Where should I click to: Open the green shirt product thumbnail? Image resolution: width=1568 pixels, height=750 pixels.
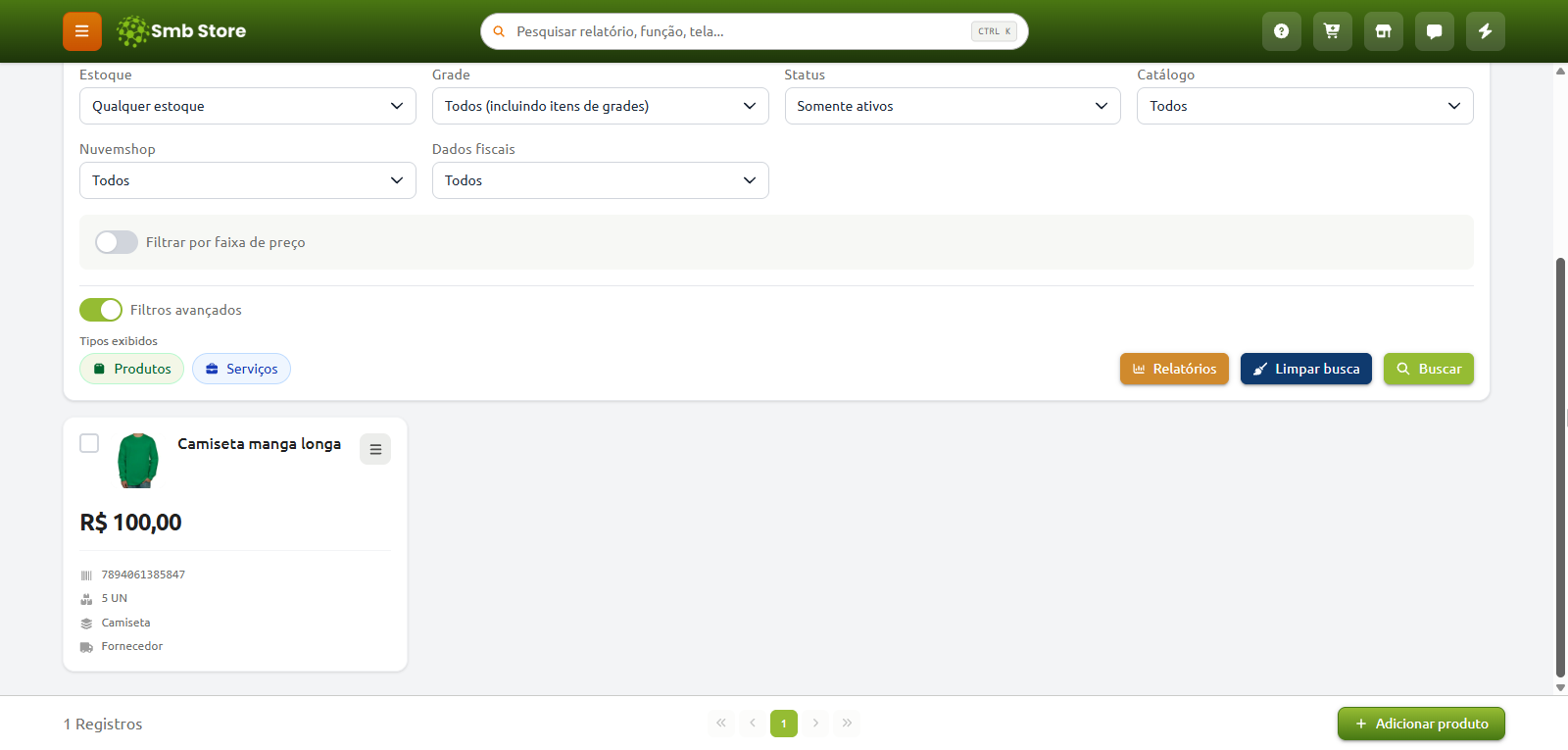point(138,461)
